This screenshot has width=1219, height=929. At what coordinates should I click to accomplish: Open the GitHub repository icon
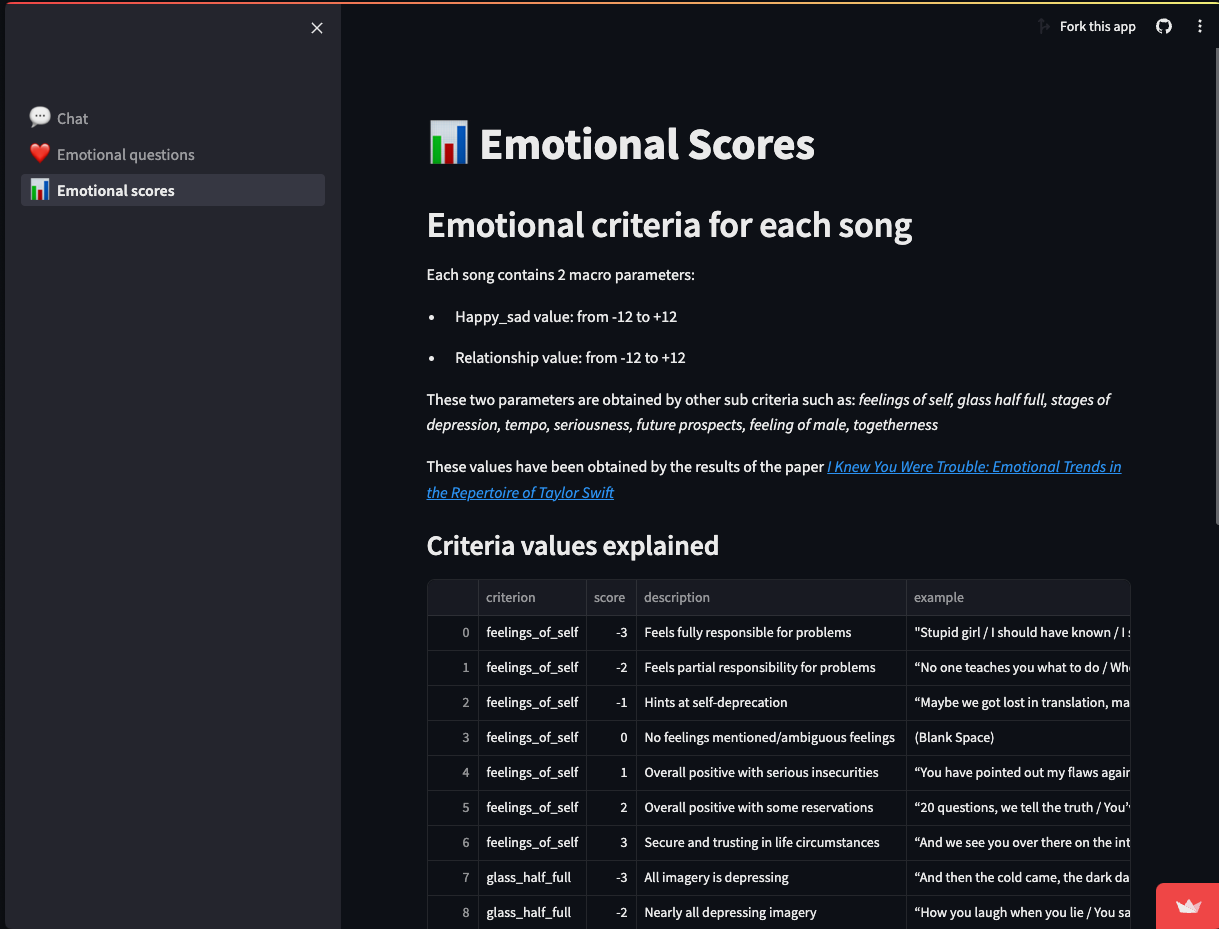coord(1164,27)
